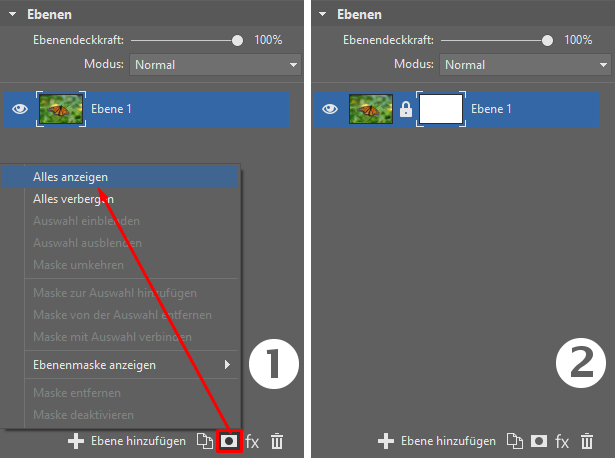This screenshot has width=615, height=458.
Task: Open Ebenenmaske anzeigen submenu
Action: [120, 365]
